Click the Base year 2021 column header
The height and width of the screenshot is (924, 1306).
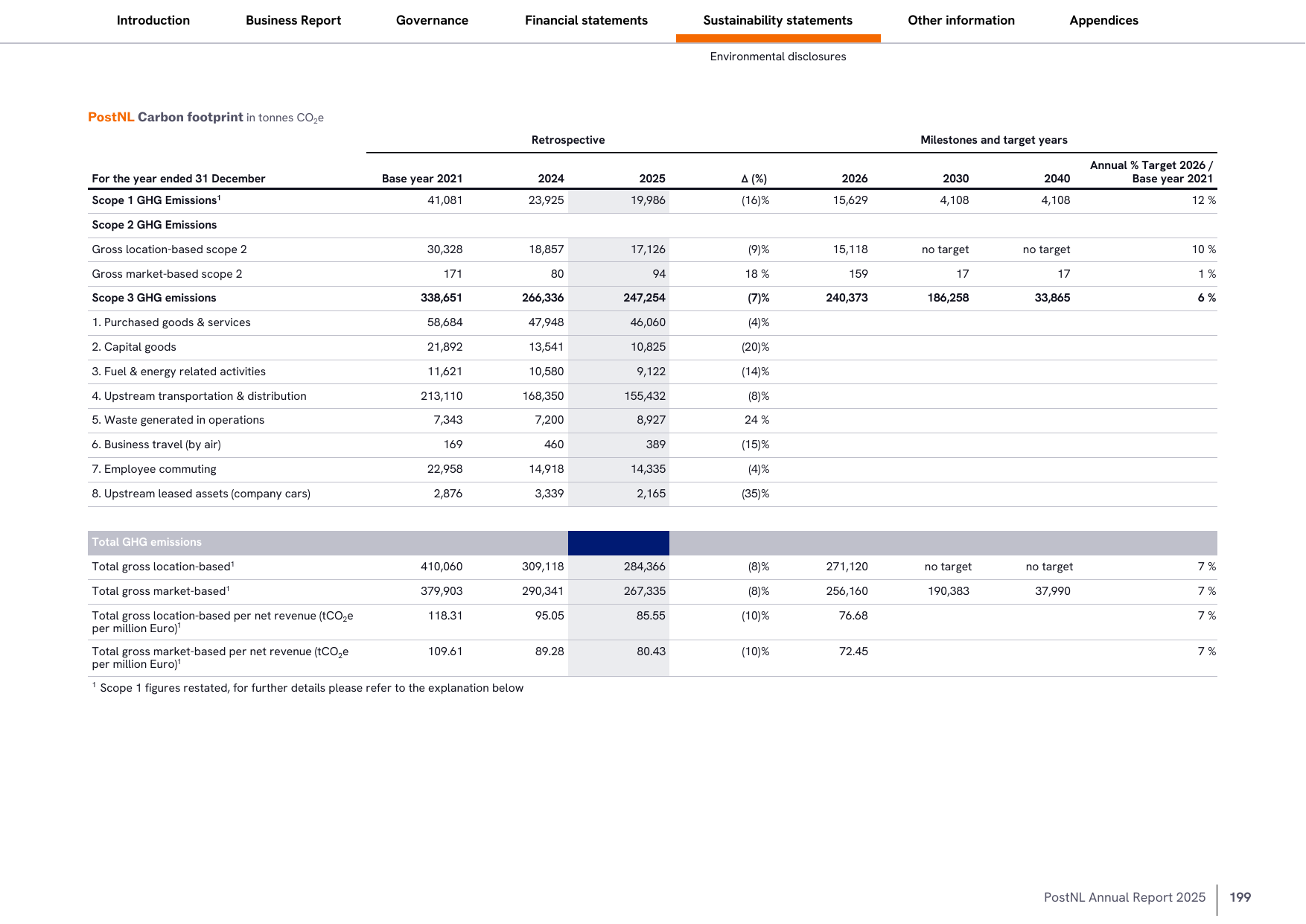coord(422,179)
